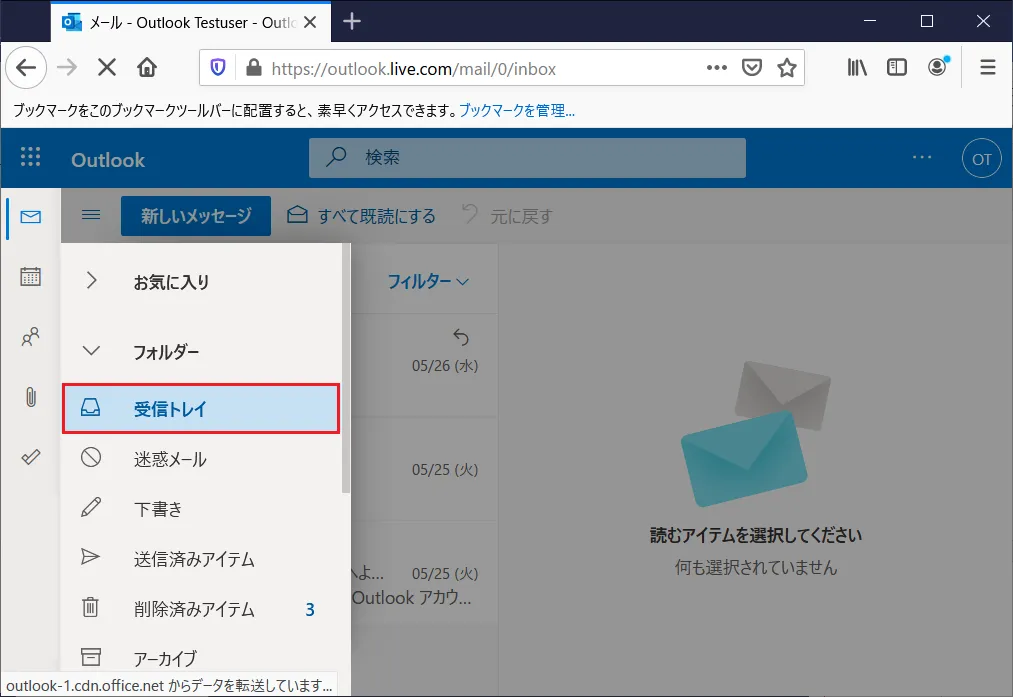Open the 下書き folder
1013x697 pixels.
coord(201,508)
